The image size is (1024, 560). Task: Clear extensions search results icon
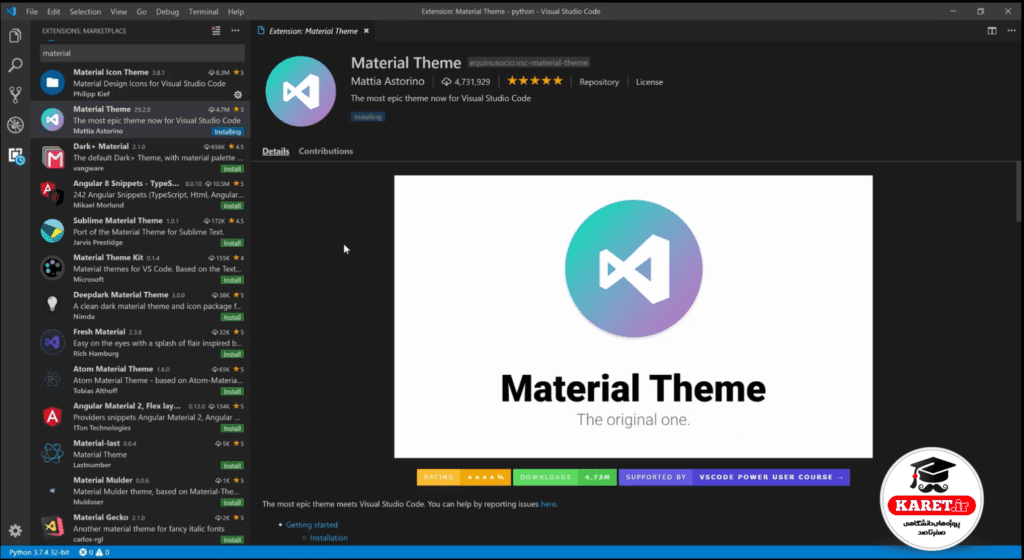pos(216,31)
